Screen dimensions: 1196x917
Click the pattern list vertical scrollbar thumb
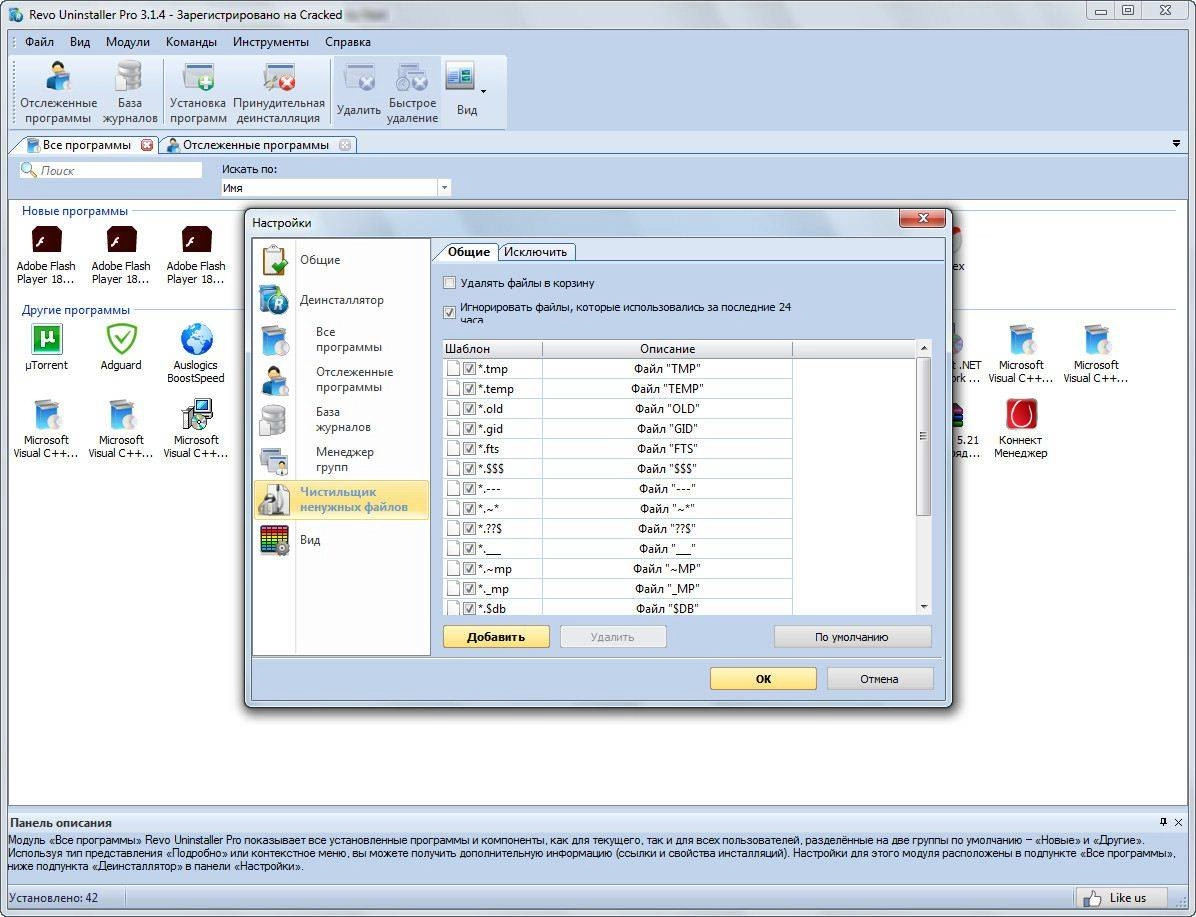[924, 436]
